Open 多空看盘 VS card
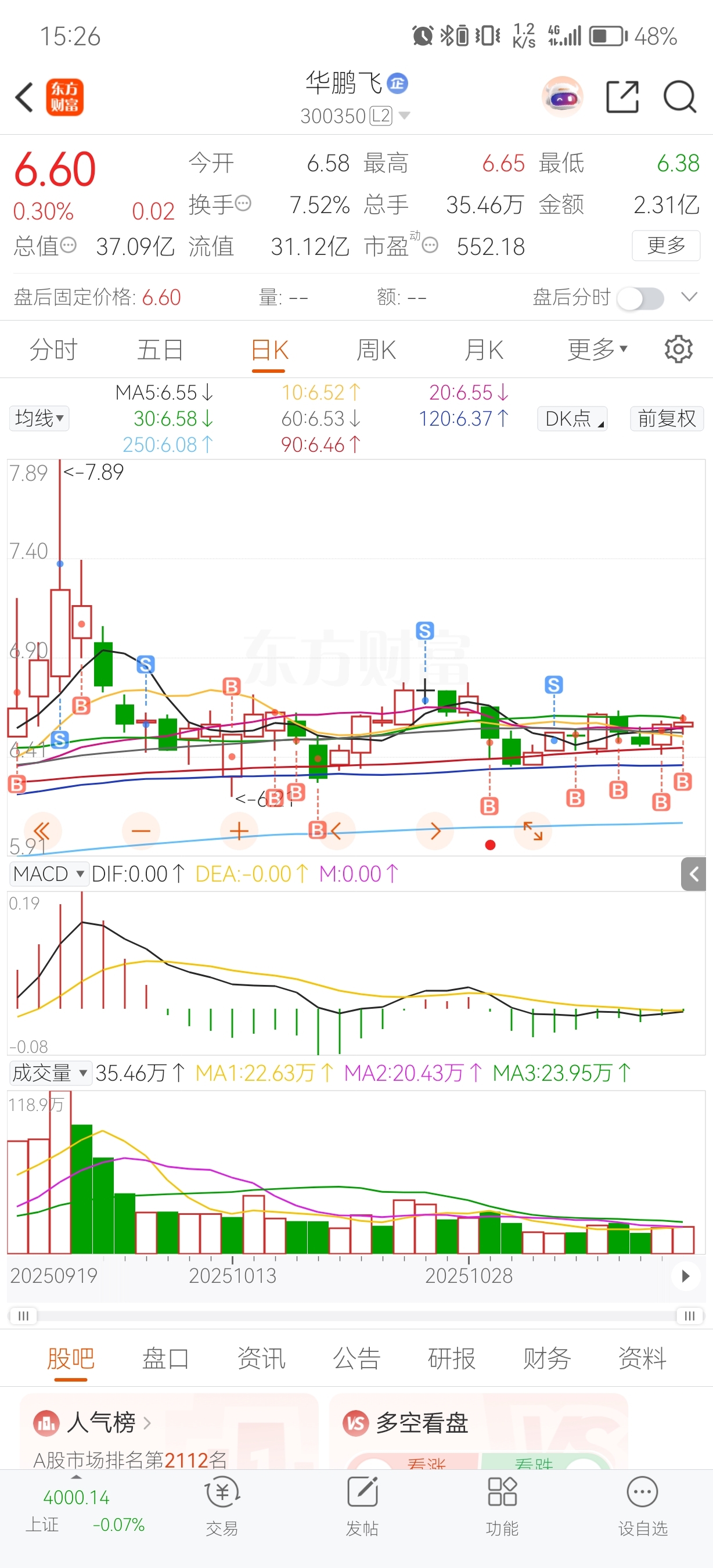This screenshot has width=713, height=1568. point(478,1432)
